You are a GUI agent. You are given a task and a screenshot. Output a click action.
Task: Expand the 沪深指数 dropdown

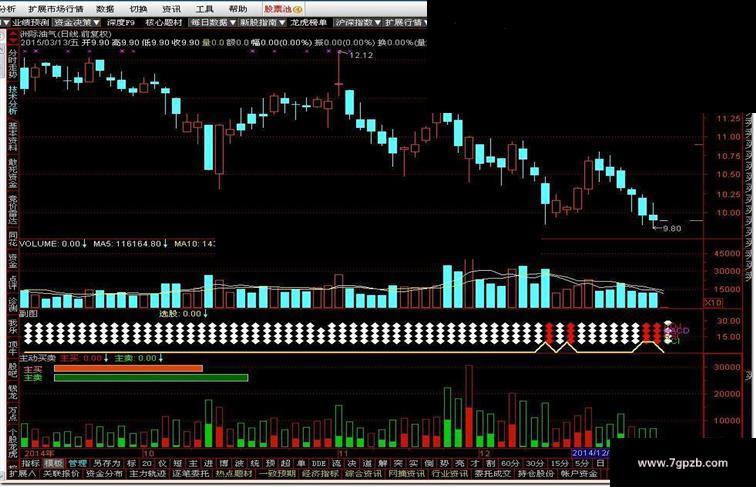[x=358, y=23]
